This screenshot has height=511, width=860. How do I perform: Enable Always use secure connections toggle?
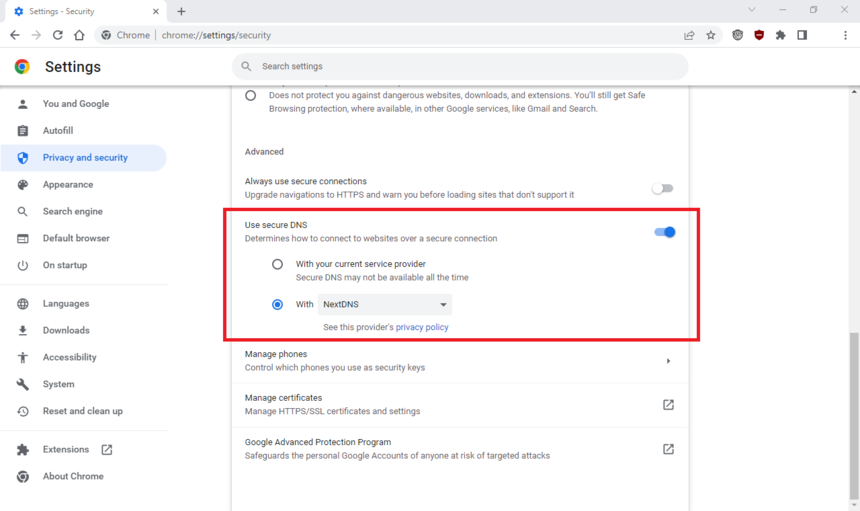[663, 188]
